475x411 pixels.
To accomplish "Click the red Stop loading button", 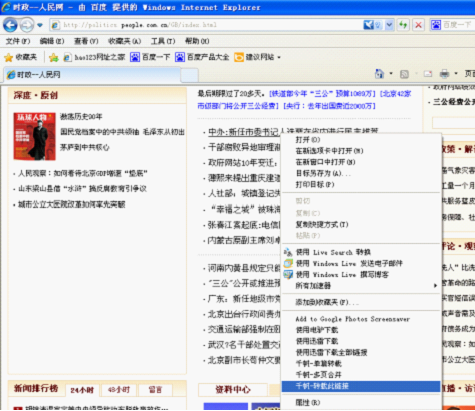I will point(418,25).
